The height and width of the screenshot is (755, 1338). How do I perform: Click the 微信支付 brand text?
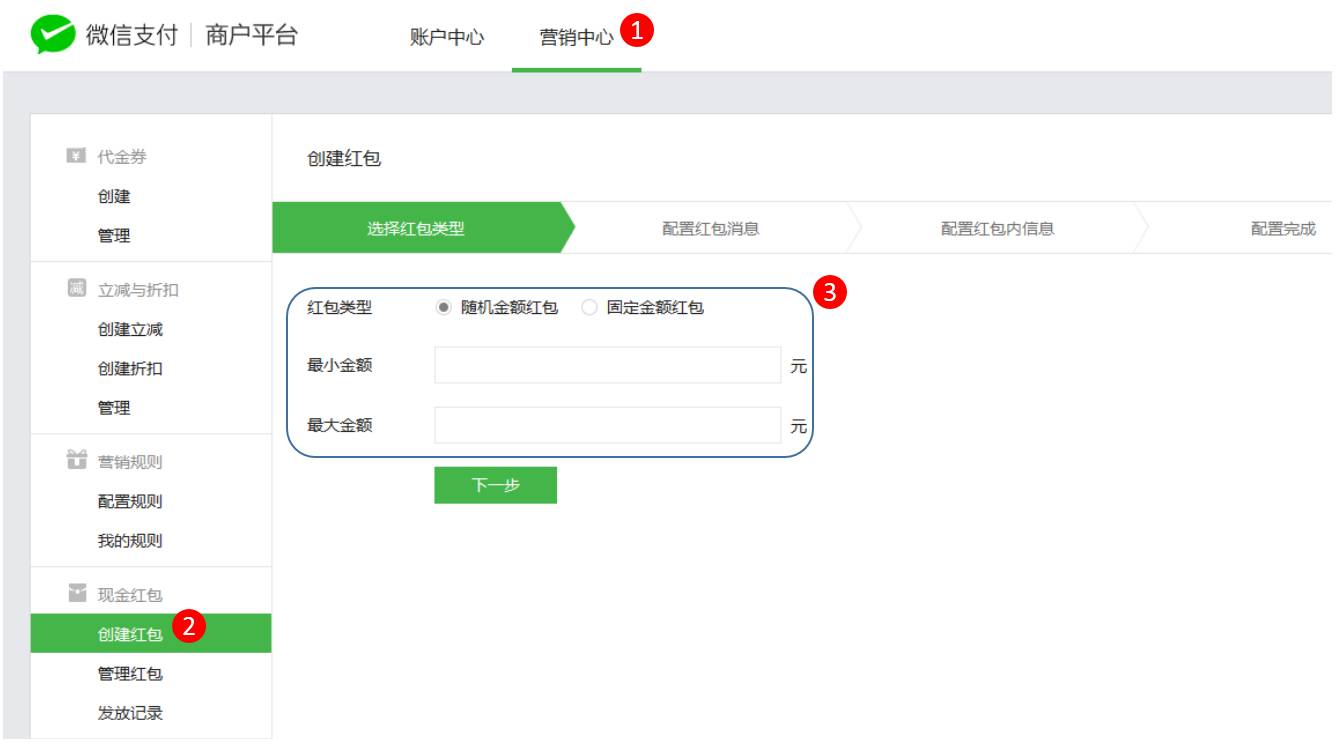click(x=131, y=36)
